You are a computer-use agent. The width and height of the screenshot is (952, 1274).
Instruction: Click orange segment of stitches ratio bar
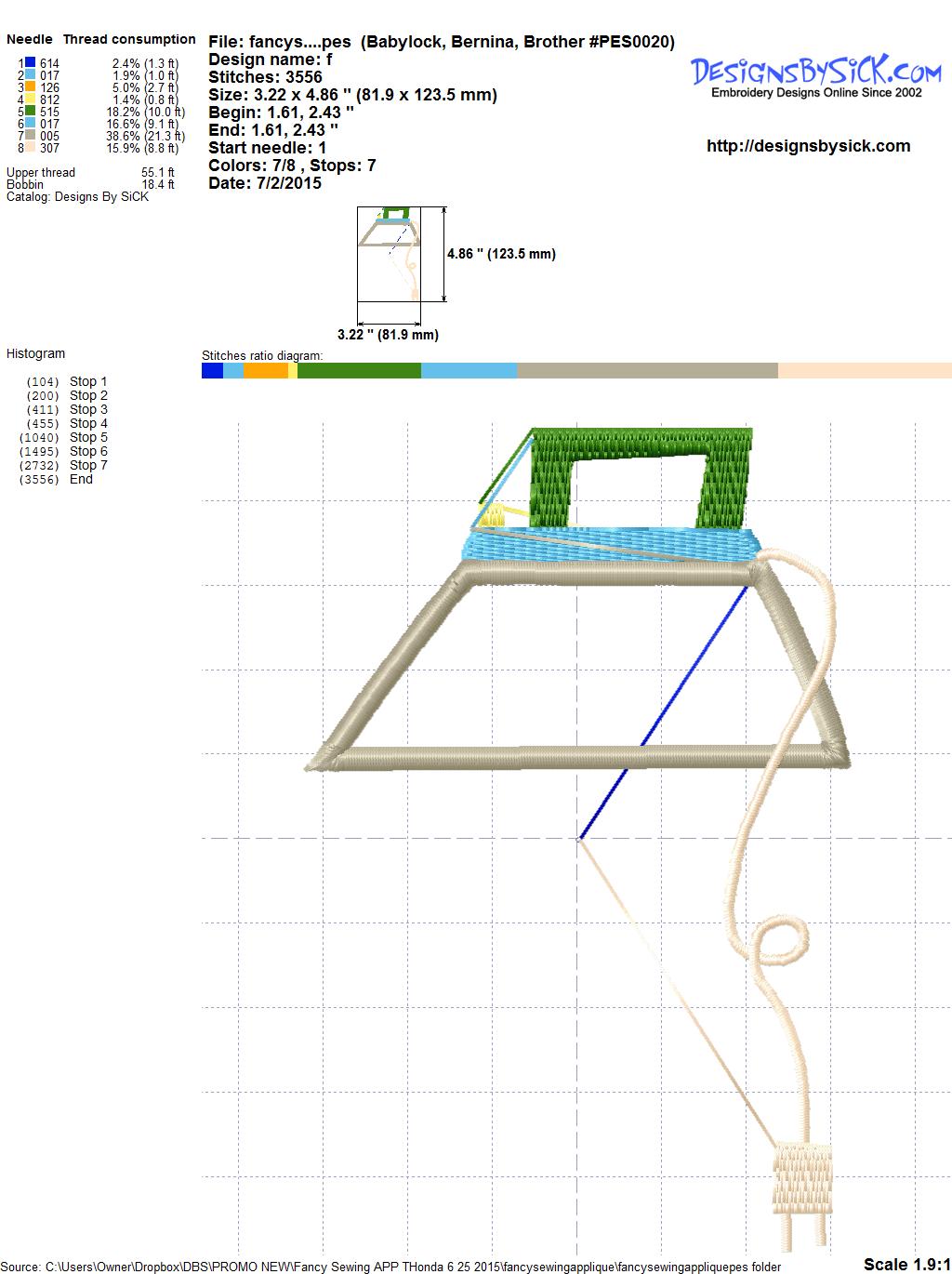click(x=266, y=371)
